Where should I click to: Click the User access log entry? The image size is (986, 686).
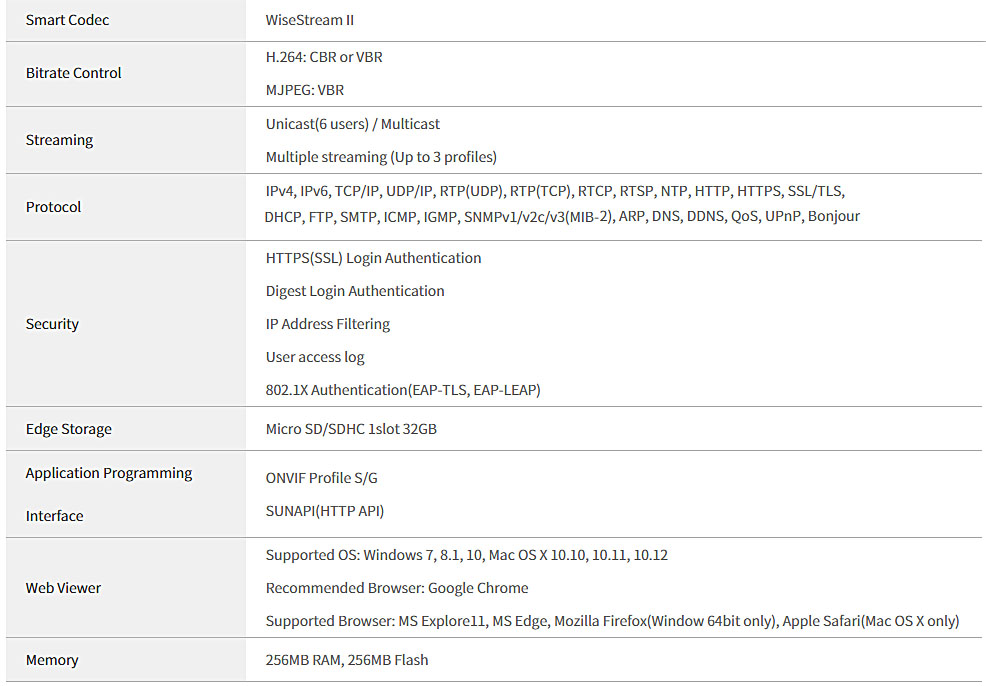point(315,357)
